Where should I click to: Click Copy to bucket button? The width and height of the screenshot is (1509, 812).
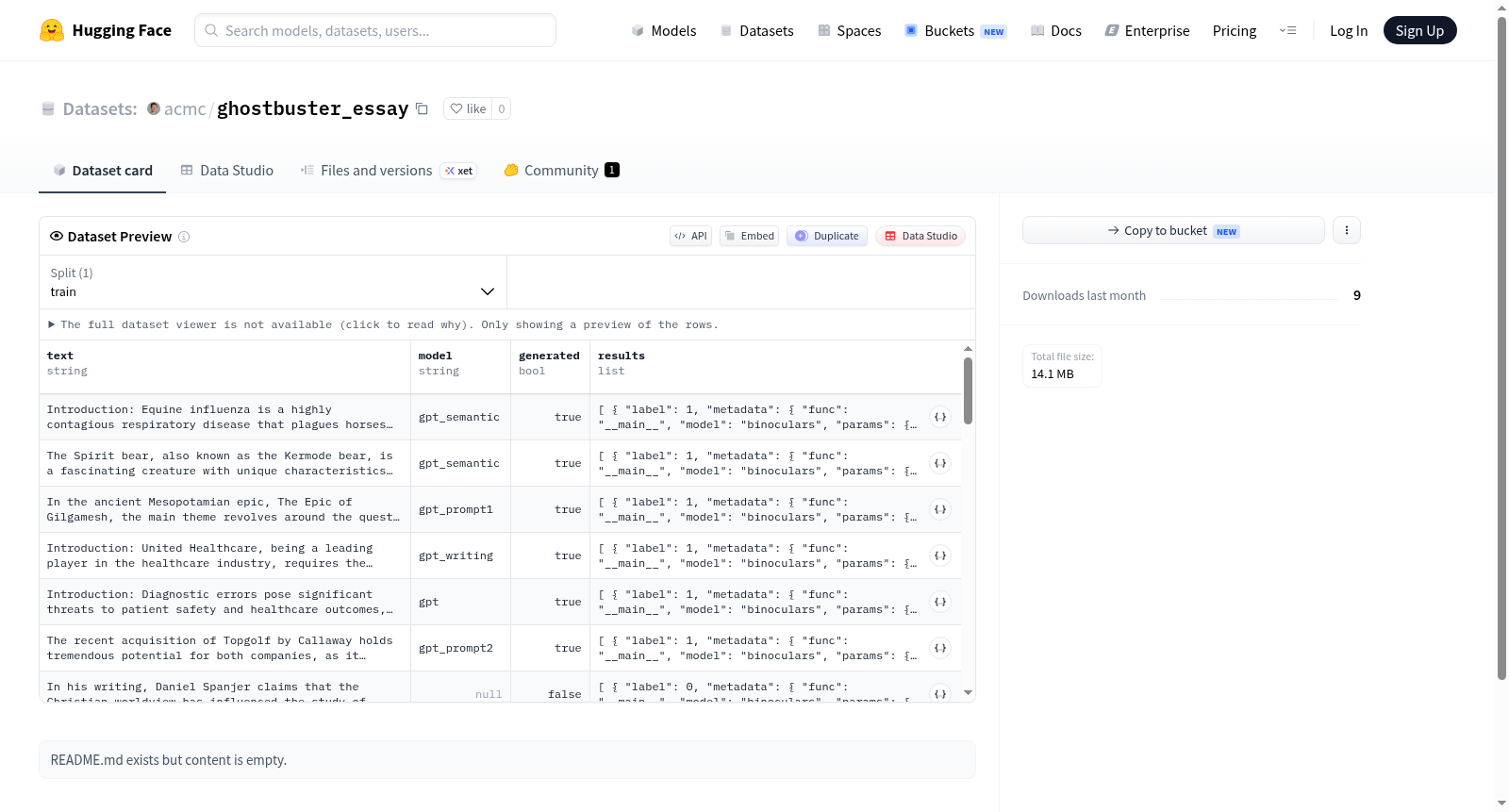pyautogui.click(x=1173, y=230)
